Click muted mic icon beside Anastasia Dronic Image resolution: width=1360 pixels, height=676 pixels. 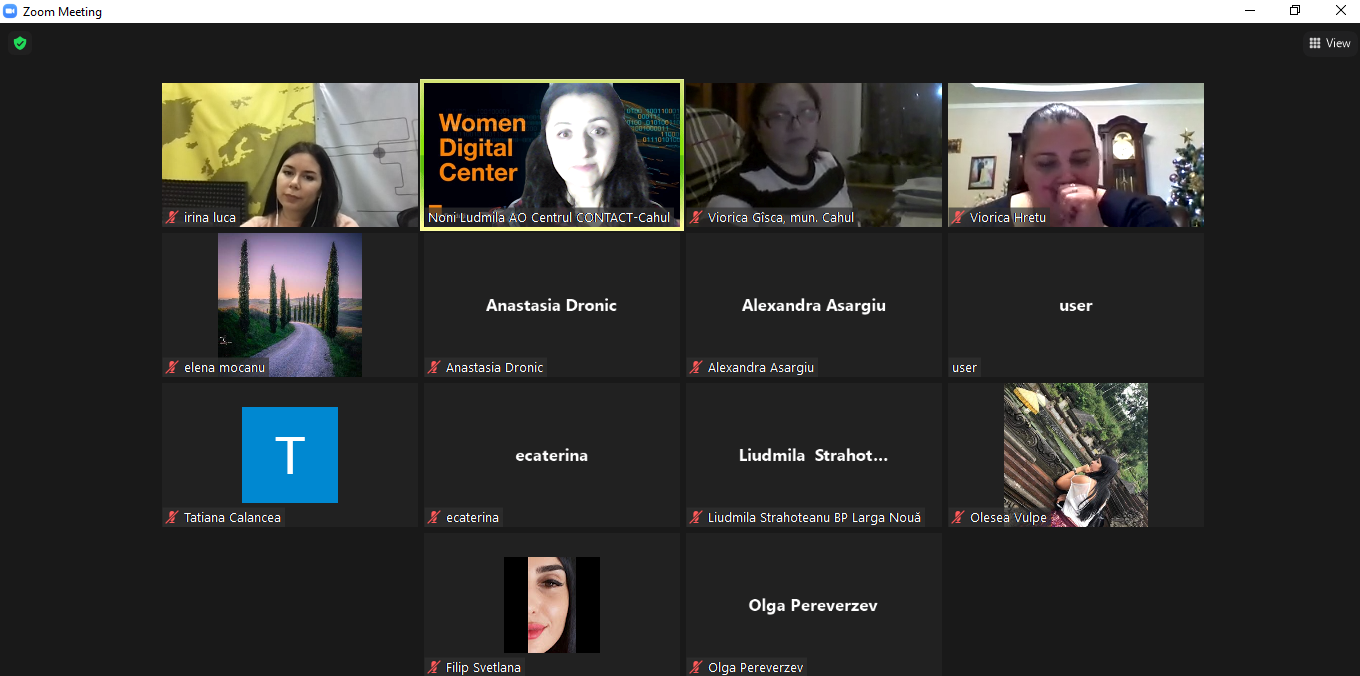(x=435, y=368)
